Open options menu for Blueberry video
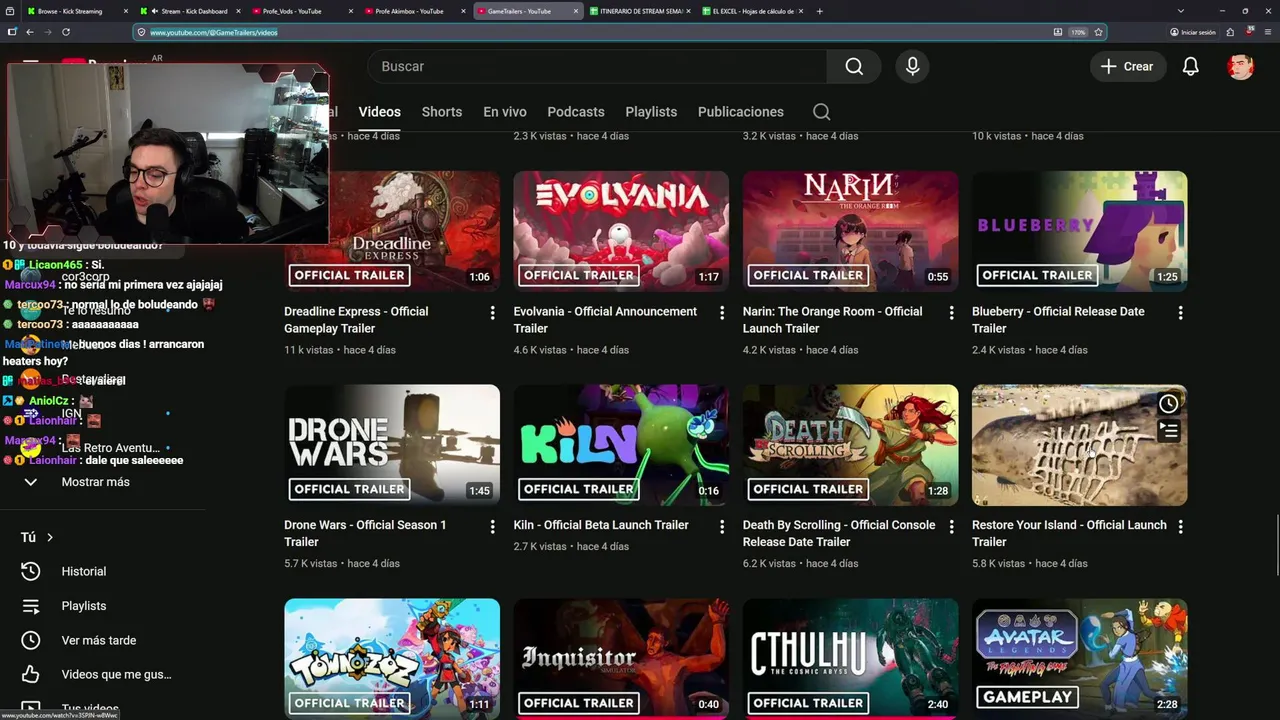The image size is (1280, 720). click(x=1180, y=313)
